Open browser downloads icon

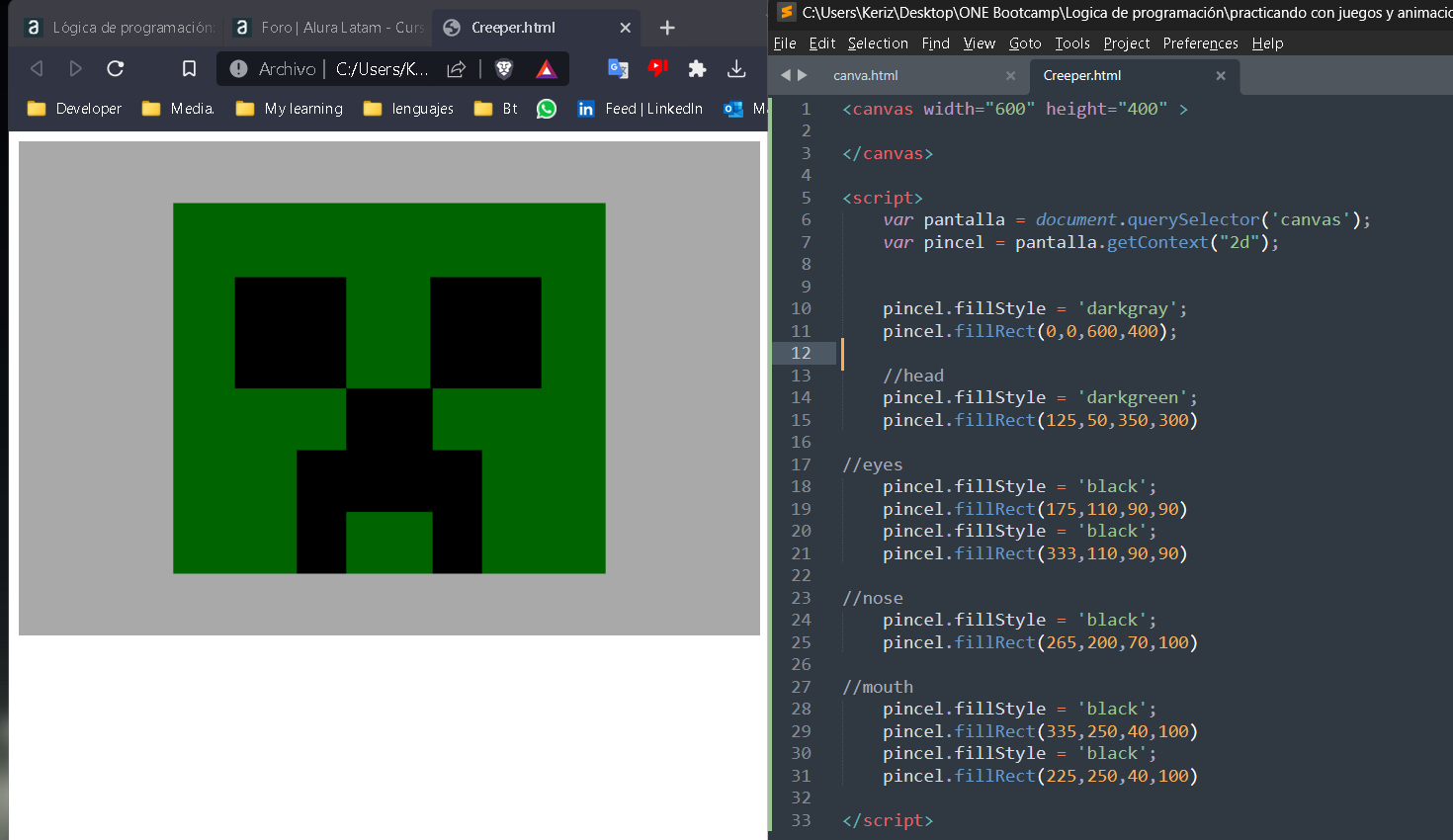736,68
